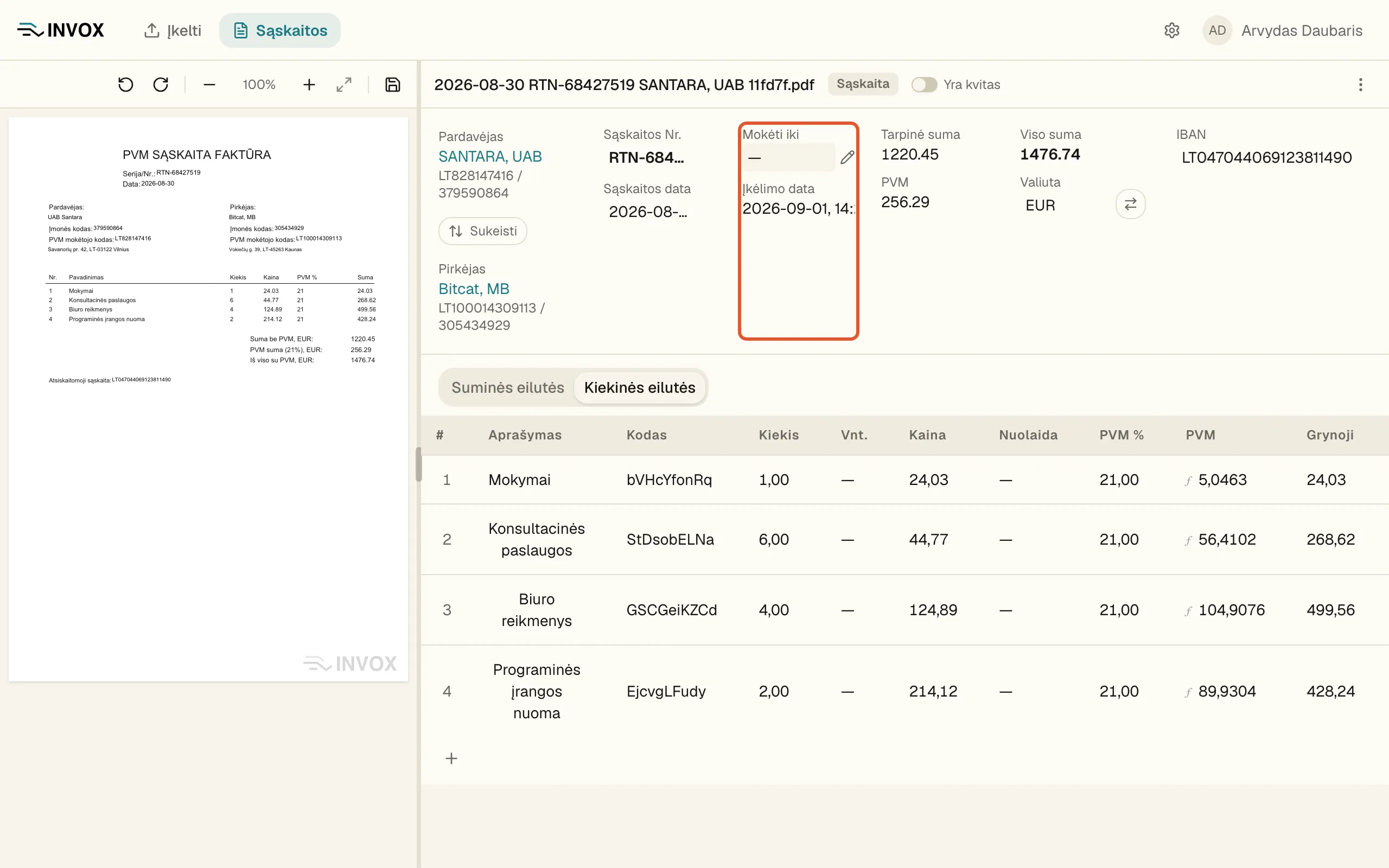1389x868 pixels.
Task: Click the IBAN number value
Action: tap(1267, 157)
